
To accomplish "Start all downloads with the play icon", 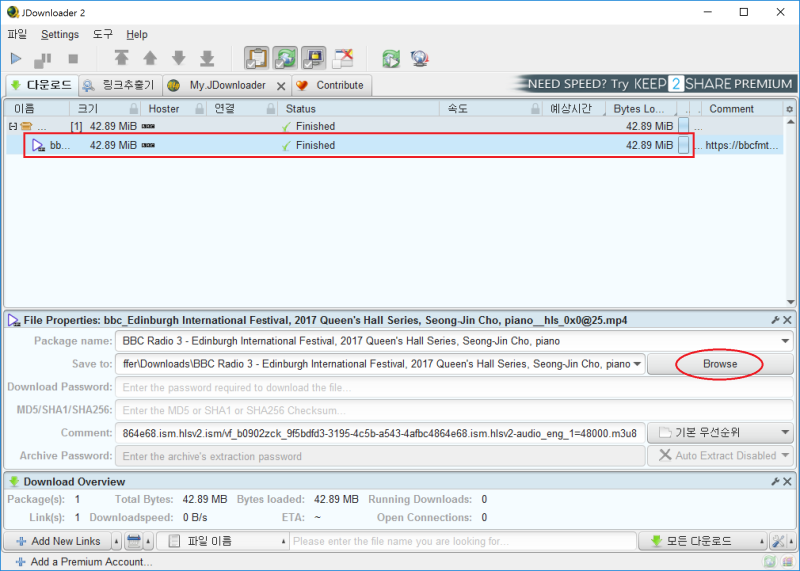I will pyautogui.click(x=16, y=59).
